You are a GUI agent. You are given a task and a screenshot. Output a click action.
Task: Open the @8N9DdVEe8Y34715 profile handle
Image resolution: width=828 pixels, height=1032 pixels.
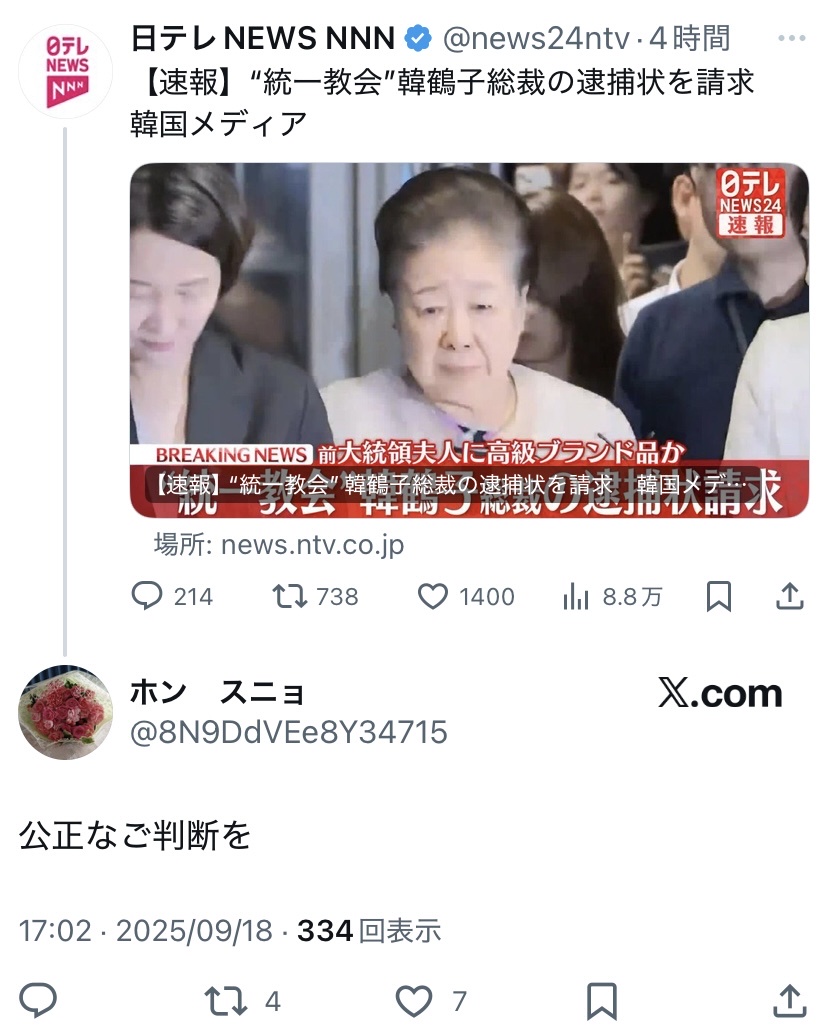tap(289, 732)
